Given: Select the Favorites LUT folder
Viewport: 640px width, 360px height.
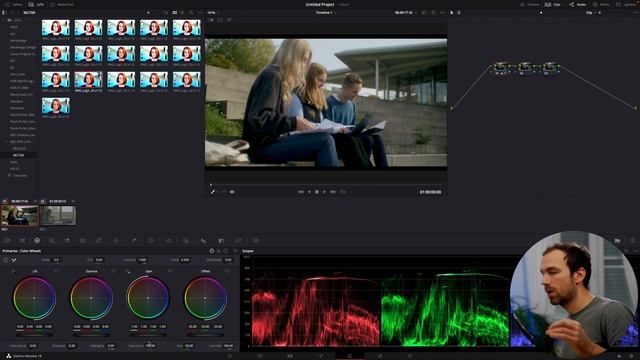Looking at the screenshot, I should pos(20,176).
